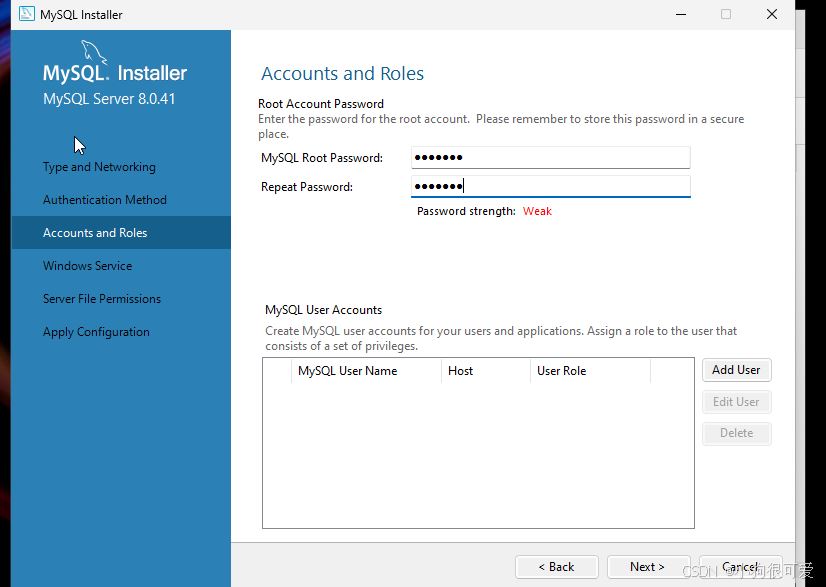This screenshot has height=587, width=826.
Task: Cancel the MySQL installer wizard
Action: tap(740, 567)
